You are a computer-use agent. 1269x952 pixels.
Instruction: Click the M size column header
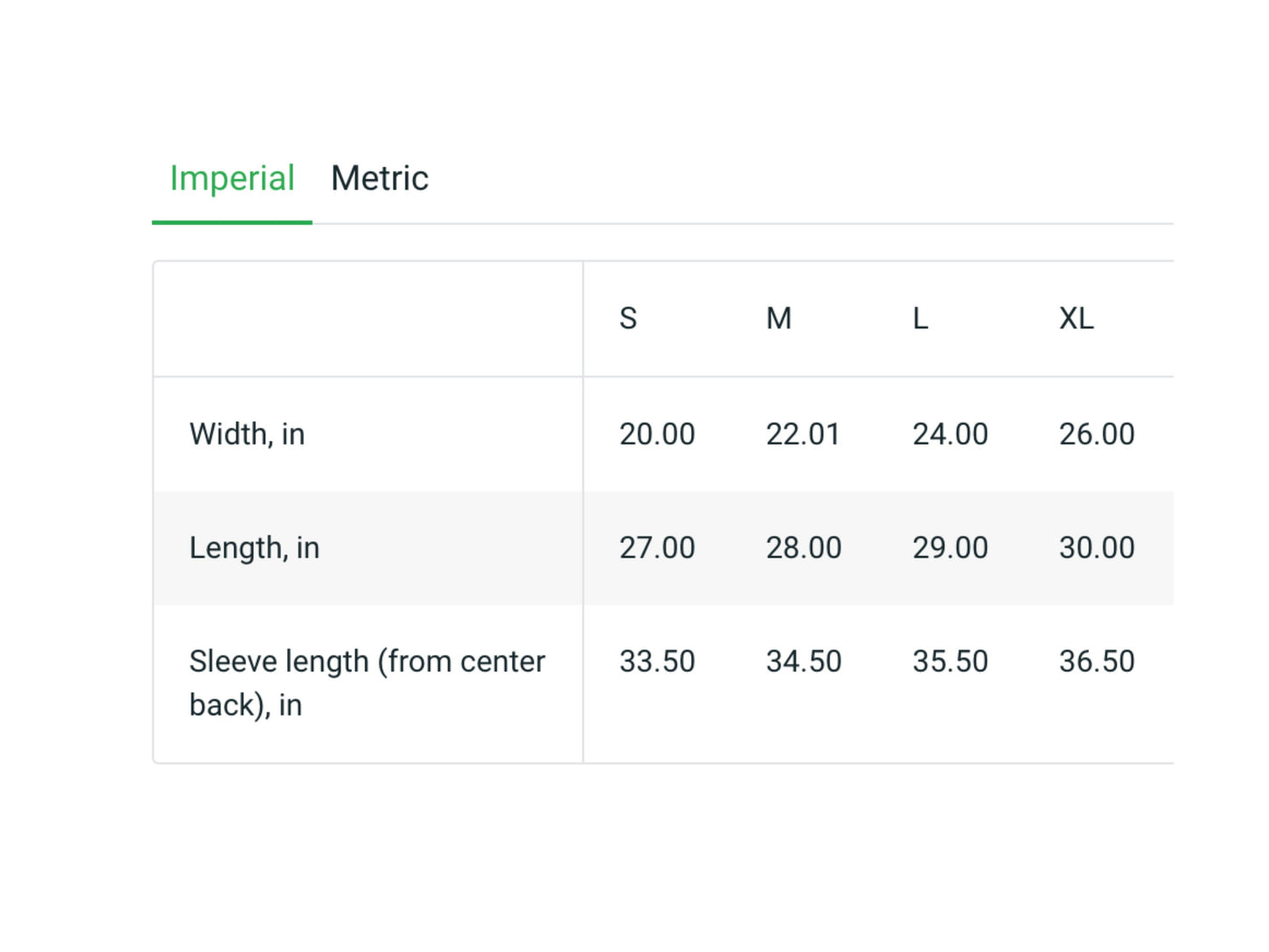click(x=779, y=319)
